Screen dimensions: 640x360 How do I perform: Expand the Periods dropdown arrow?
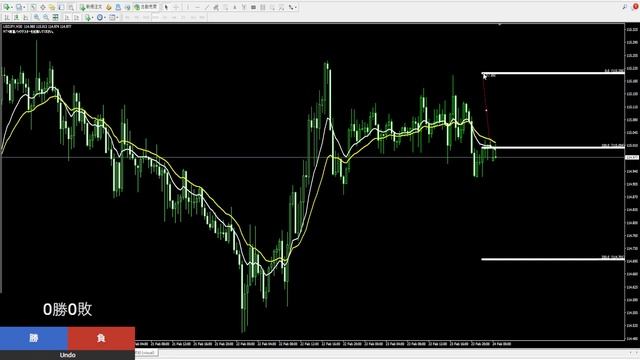pyautogui.click(x=105, y=18)
